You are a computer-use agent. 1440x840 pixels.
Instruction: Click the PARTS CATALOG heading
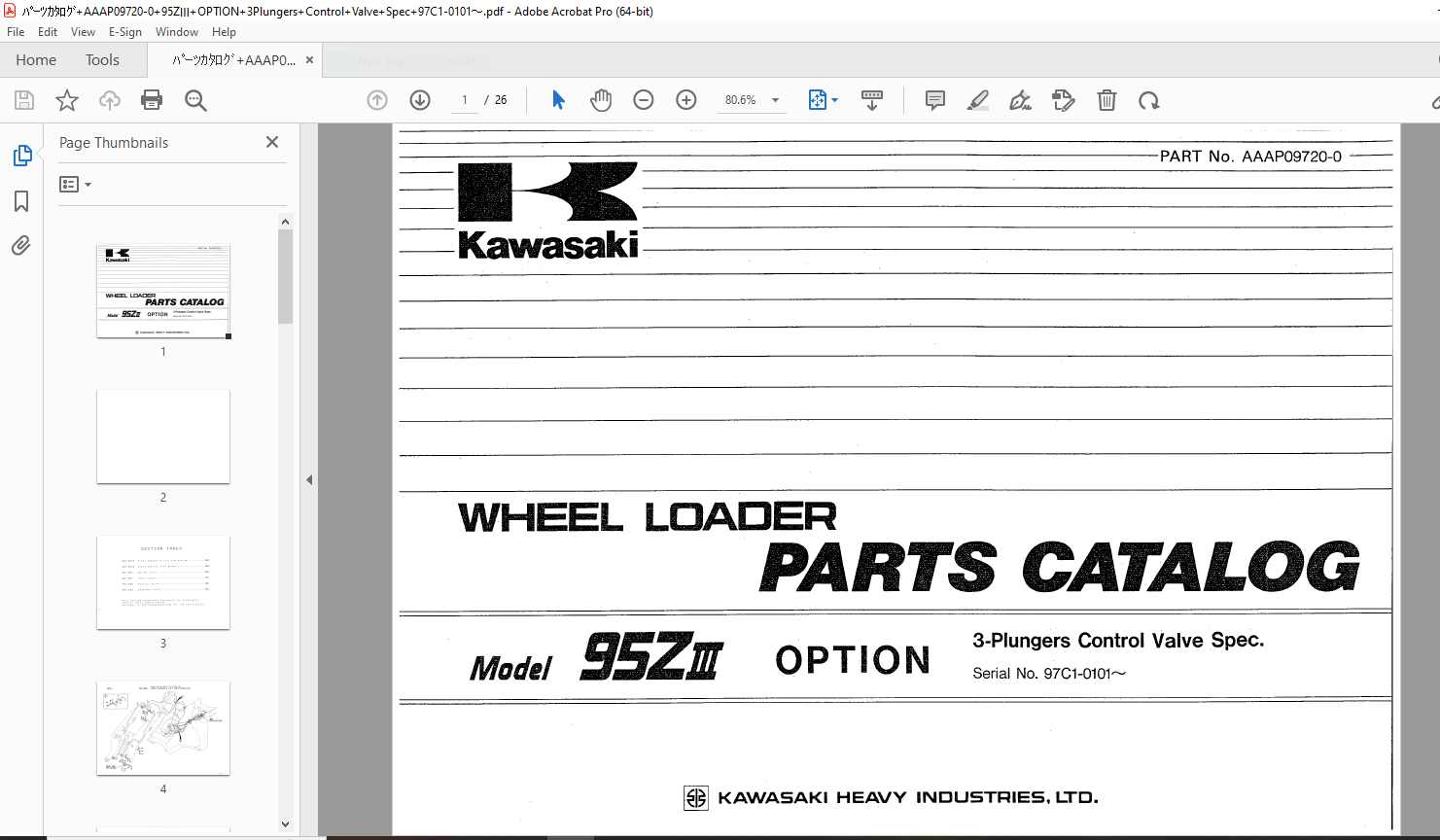point(1060,568)
